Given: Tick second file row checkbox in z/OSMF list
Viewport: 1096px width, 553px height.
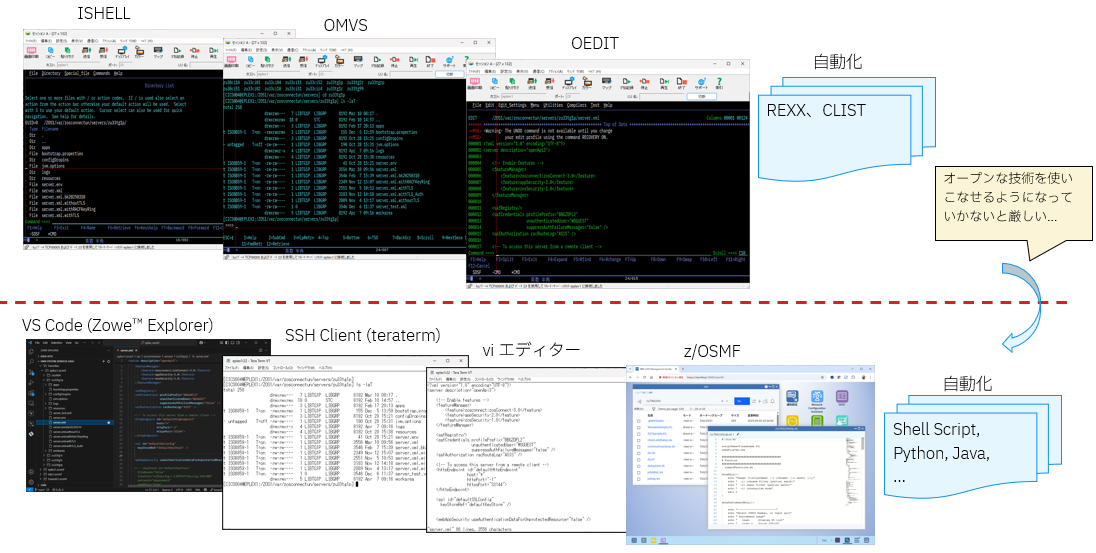Looking at the screenshot, I should coord(639,427).
